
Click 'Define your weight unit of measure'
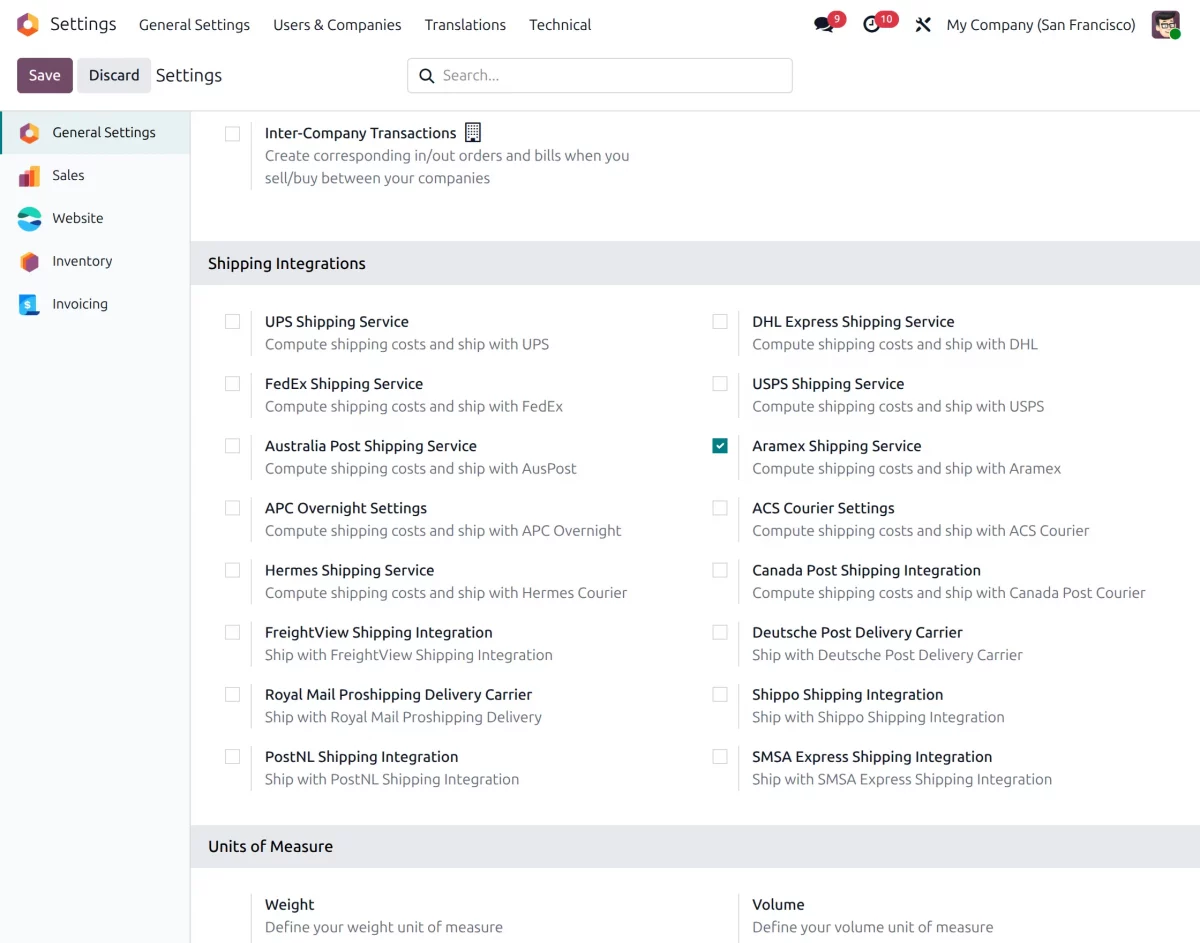(384, 928)
